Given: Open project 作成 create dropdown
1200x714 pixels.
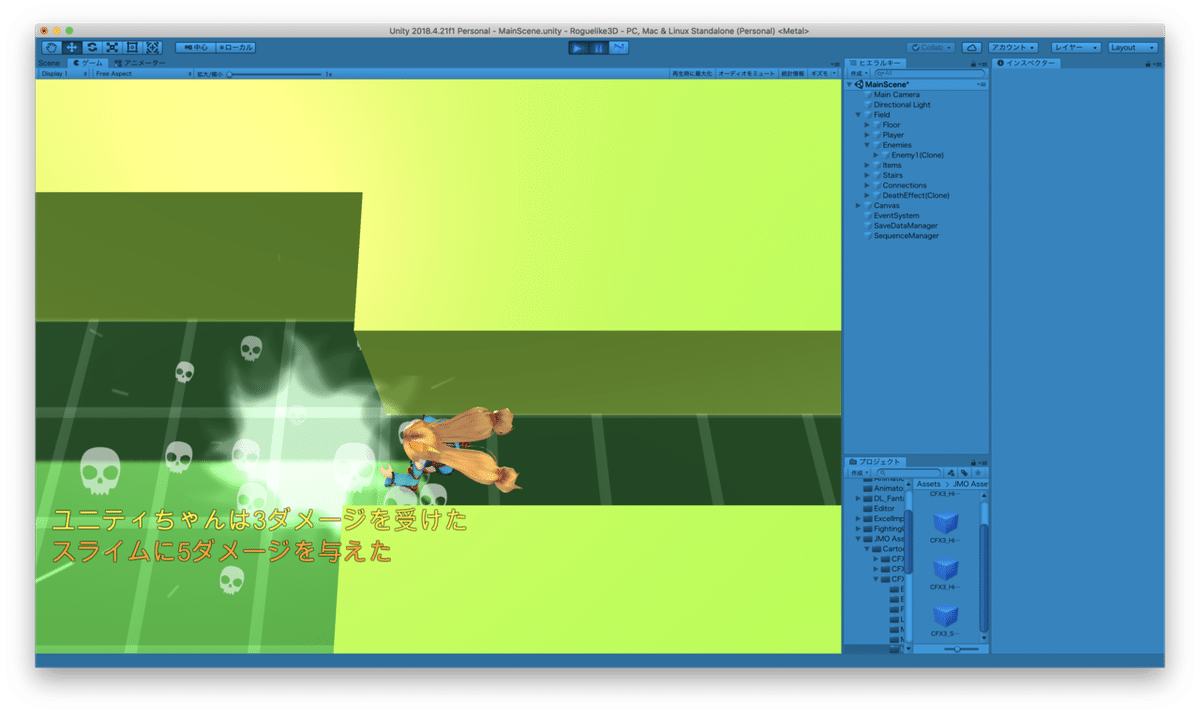Looking at the screenshot, I should (857, 472).
